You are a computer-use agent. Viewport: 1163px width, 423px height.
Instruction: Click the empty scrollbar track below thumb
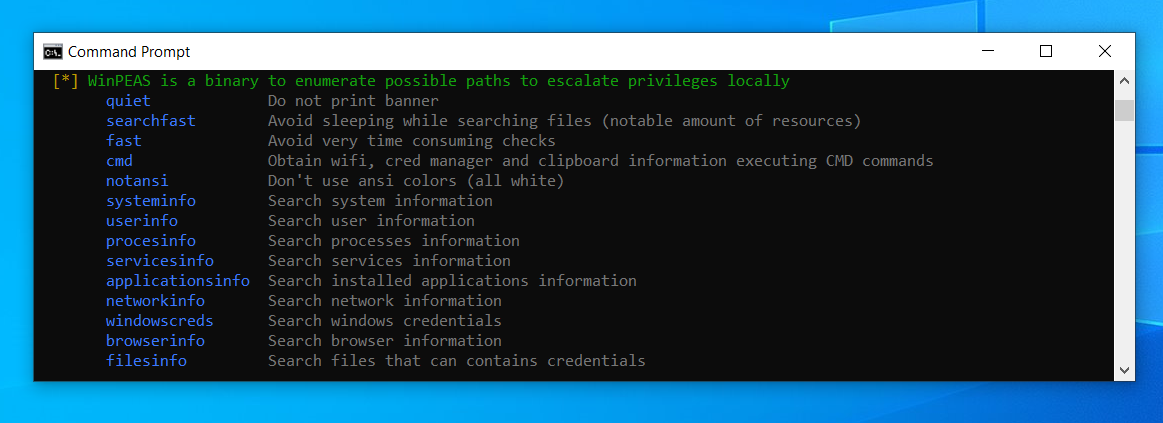[1124, 240]
